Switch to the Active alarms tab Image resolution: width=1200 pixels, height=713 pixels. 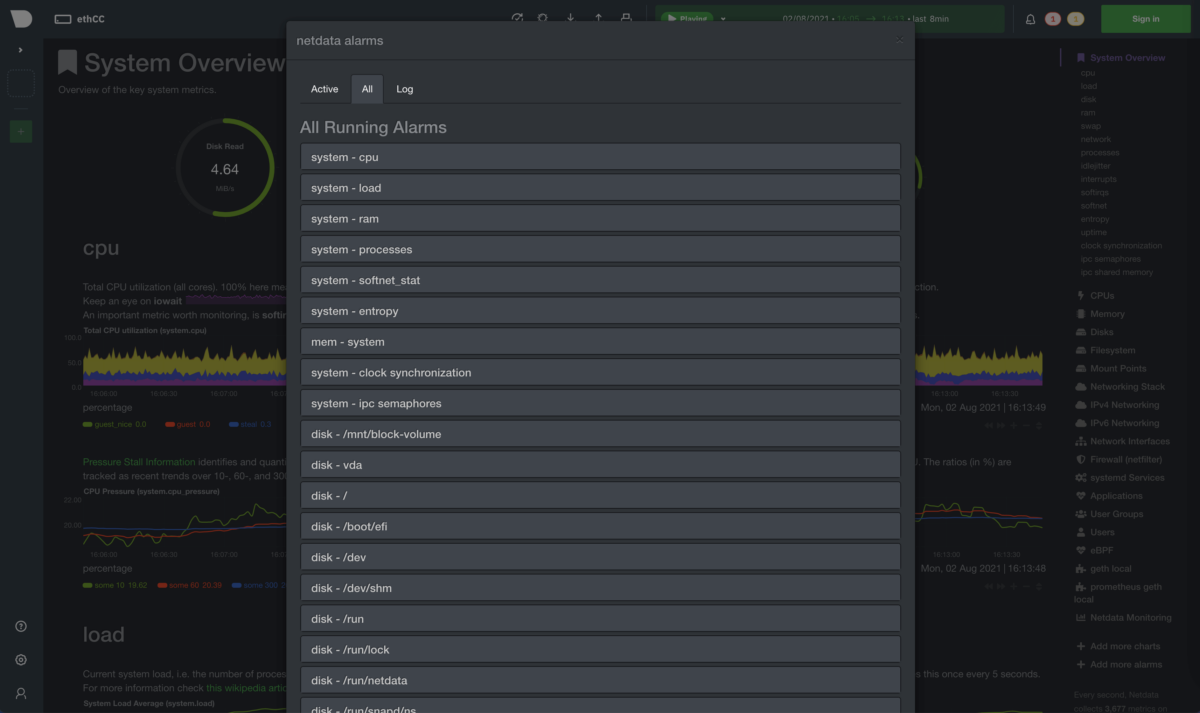(324, 89)
